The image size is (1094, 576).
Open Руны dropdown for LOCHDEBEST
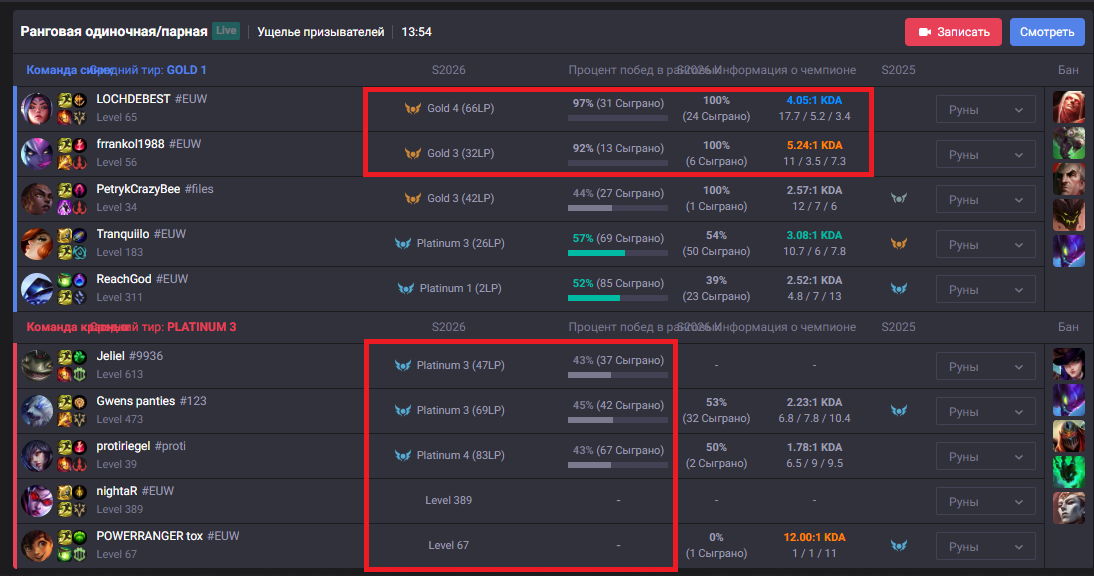(985, 110)
